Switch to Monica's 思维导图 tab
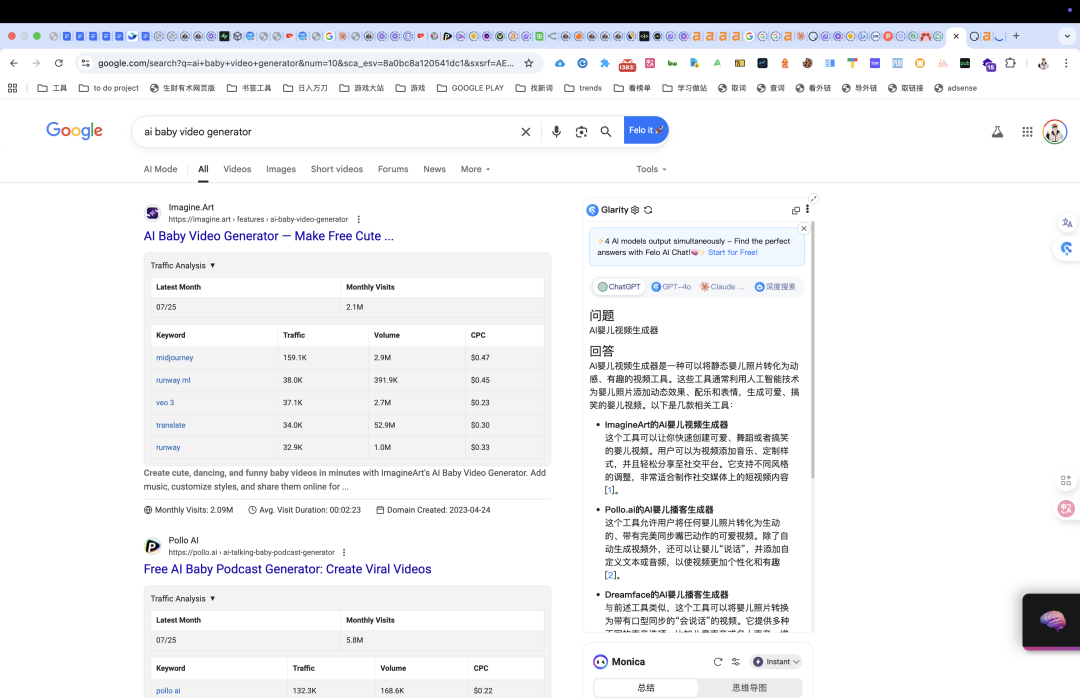This screenshot has height=698, width=1080. coord(749,688)
